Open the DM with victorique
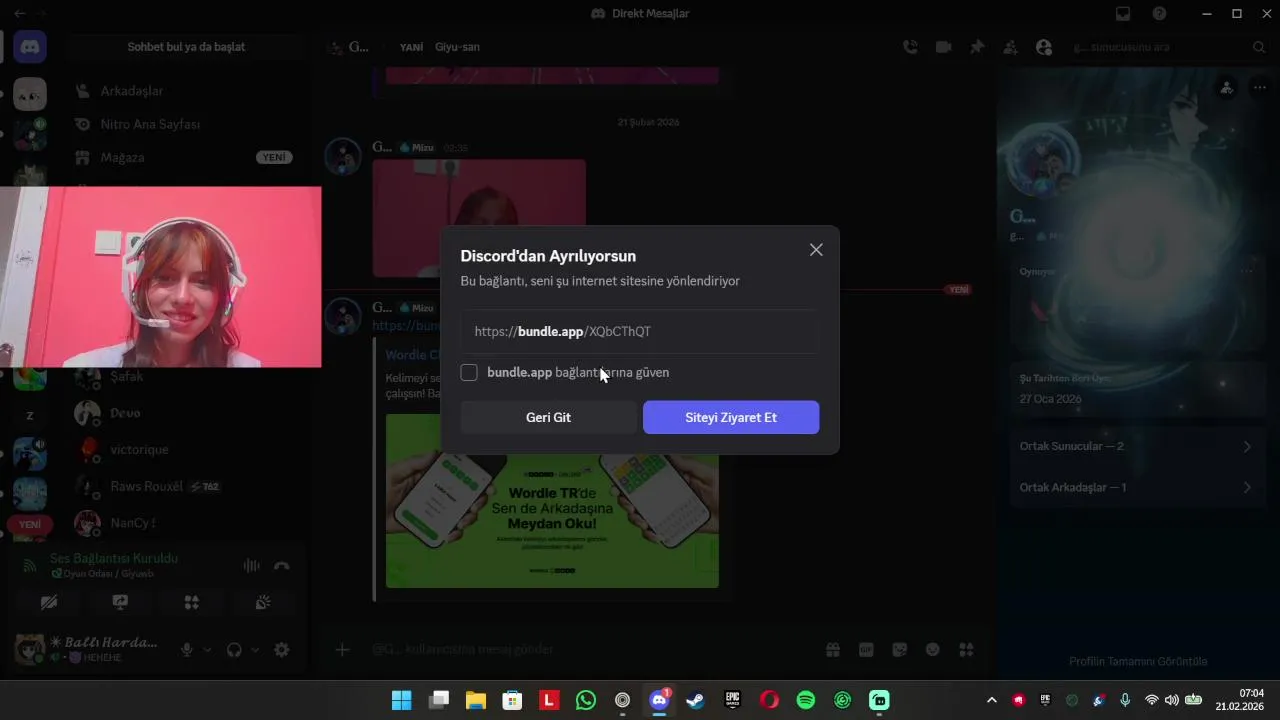This screenshot has width=1280, height=720. 185,450
